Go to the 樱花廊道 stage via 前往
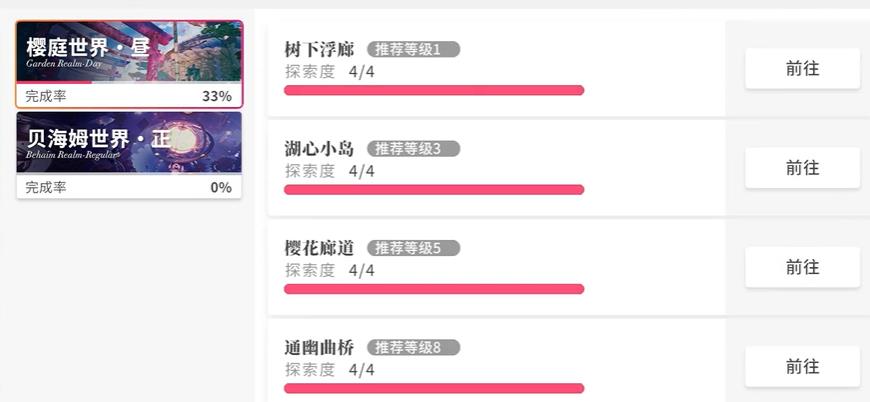This screenshot has height=402, width=870. (x=802, y=267)
